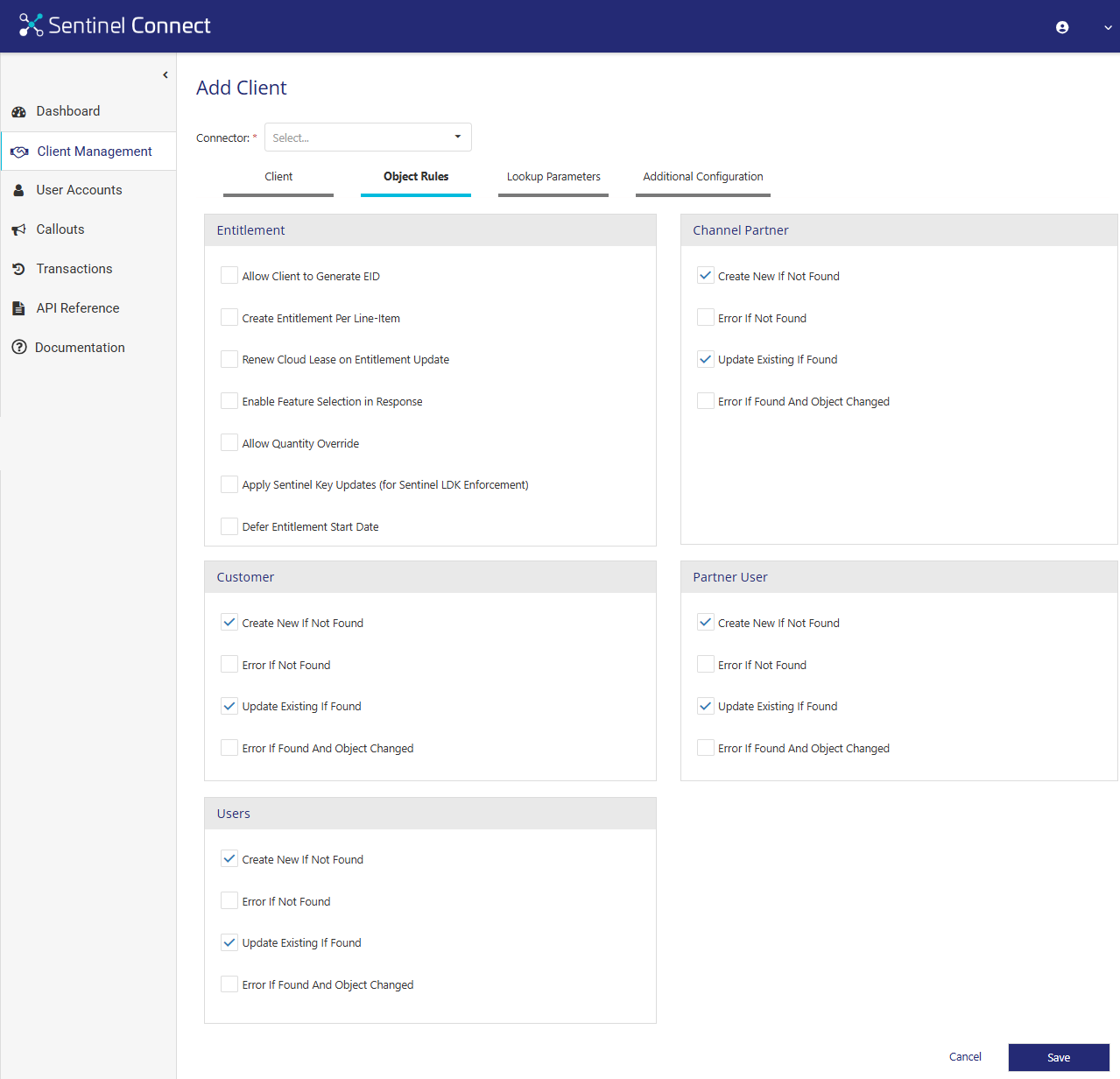The width and height of the screenshot is (1120, 1079).
Task: Check Defer Entitlement Start Date box
Action: coord(229,526)
